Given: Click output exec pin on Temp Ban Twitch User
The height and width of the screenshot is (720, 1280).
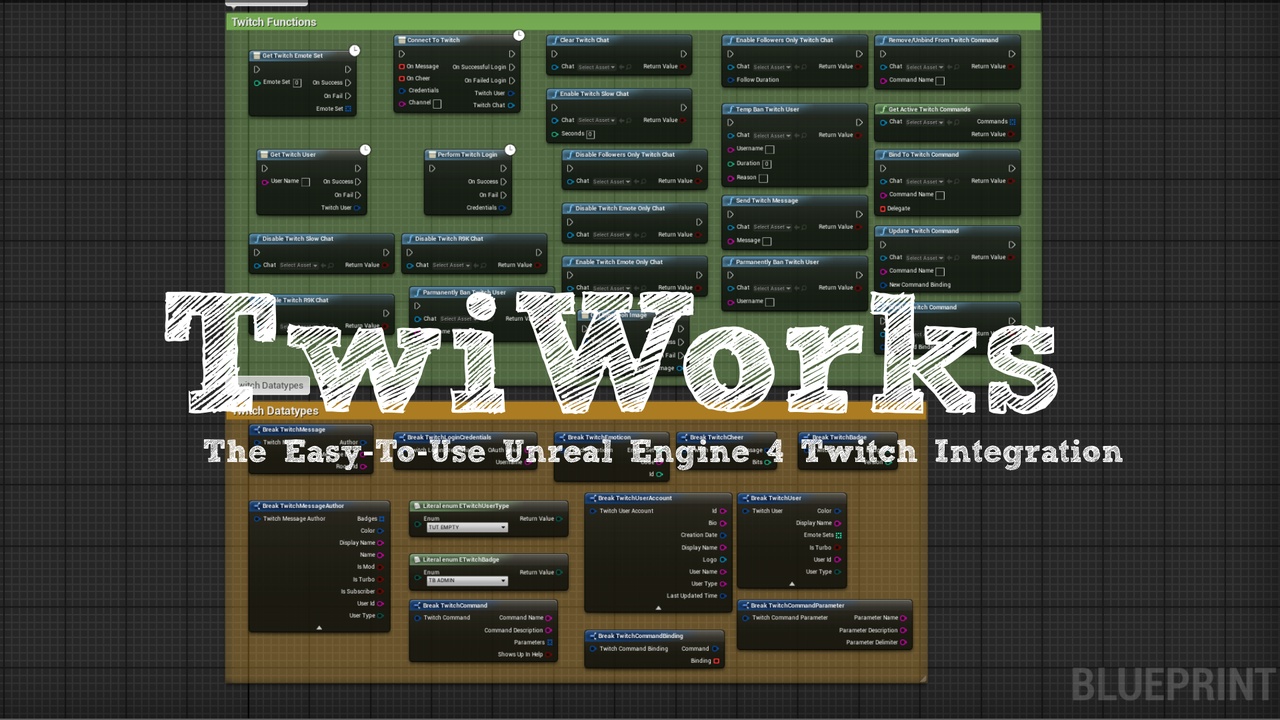Looking at the screenshot, I should pos(859,122).
